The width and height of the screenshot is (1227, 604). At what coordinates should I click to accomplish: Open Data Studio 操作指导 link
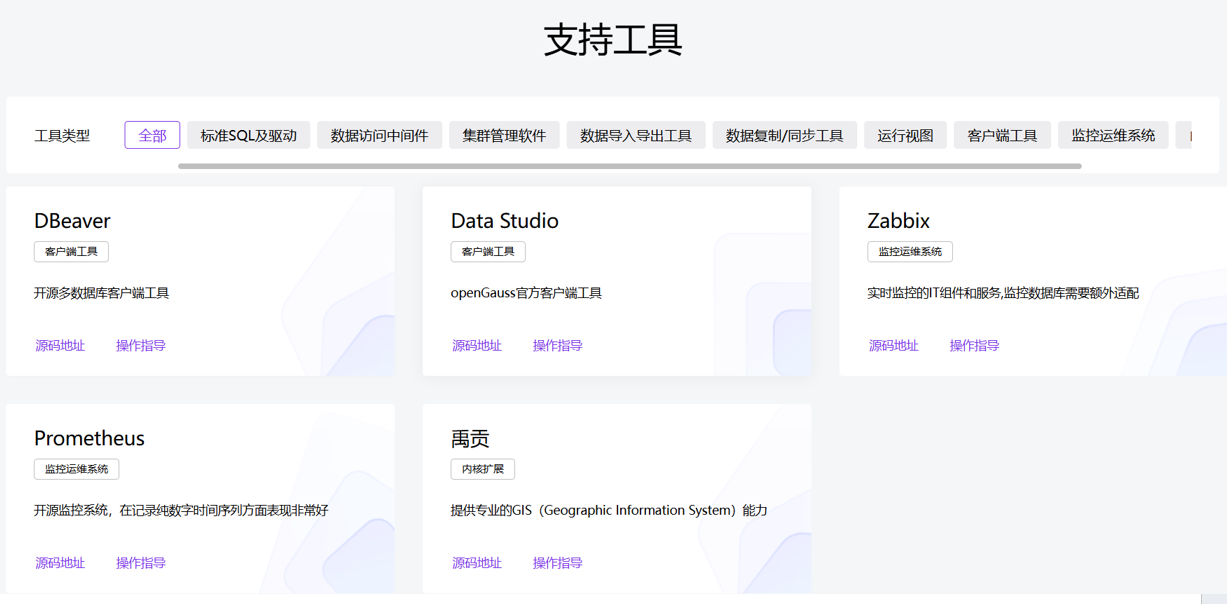click(x=558, y=346)
